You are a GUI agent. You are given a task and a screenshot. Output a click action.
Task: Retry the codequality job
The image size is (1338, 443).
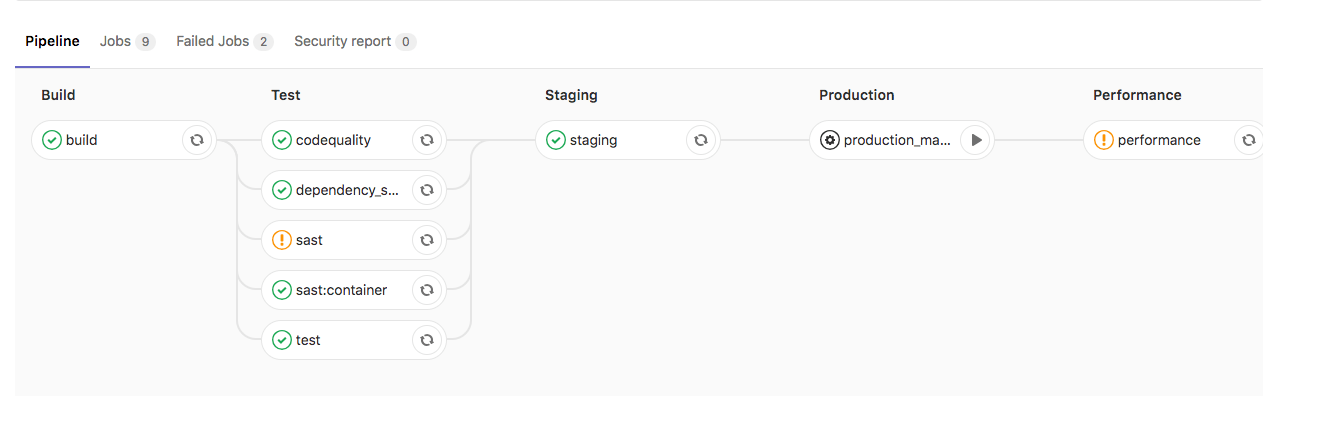[x=427, y=140]
